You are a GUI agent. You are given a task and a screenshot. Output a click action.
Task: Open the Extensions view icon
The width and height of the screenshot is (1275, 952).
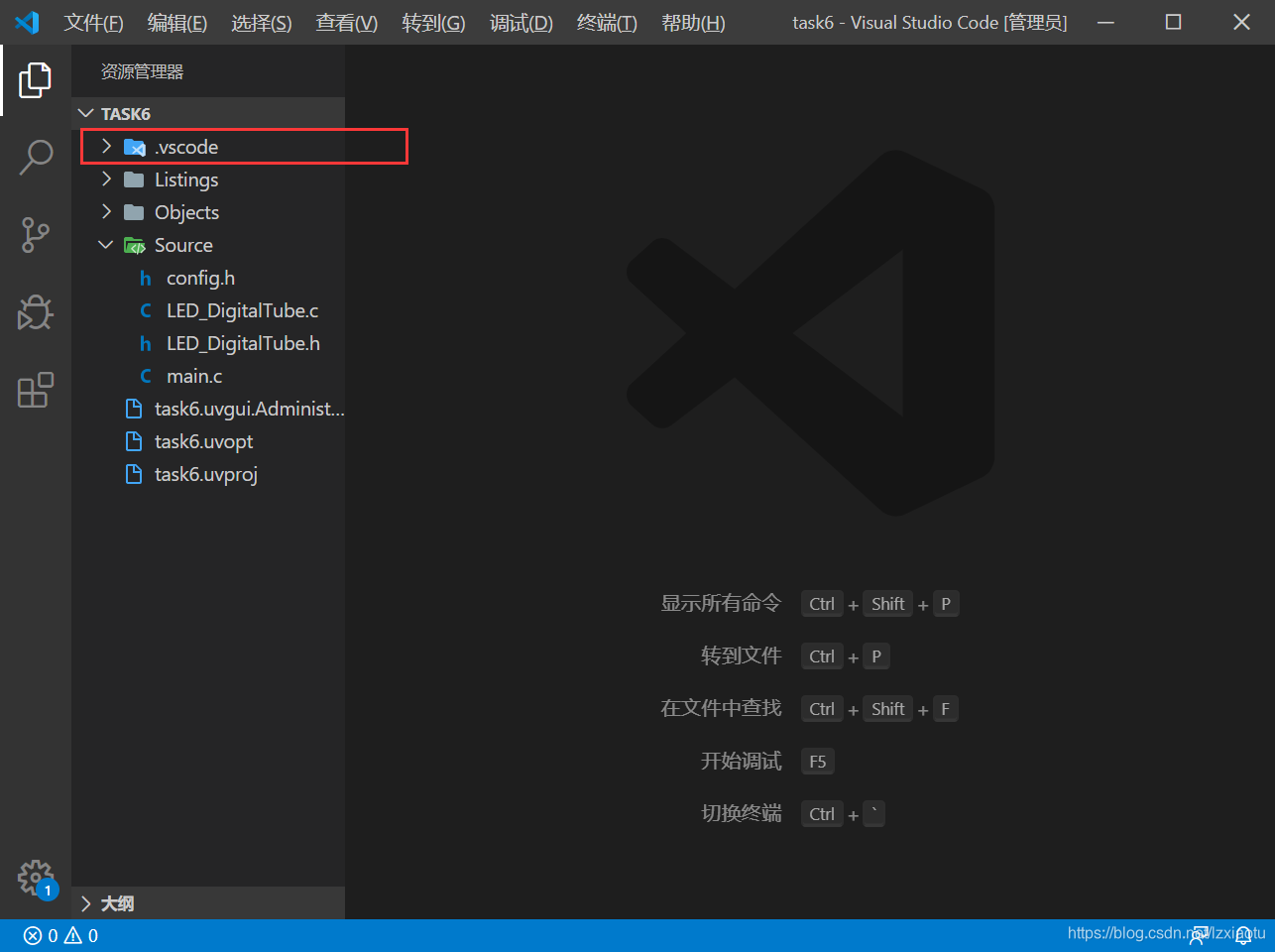[35, 390]
